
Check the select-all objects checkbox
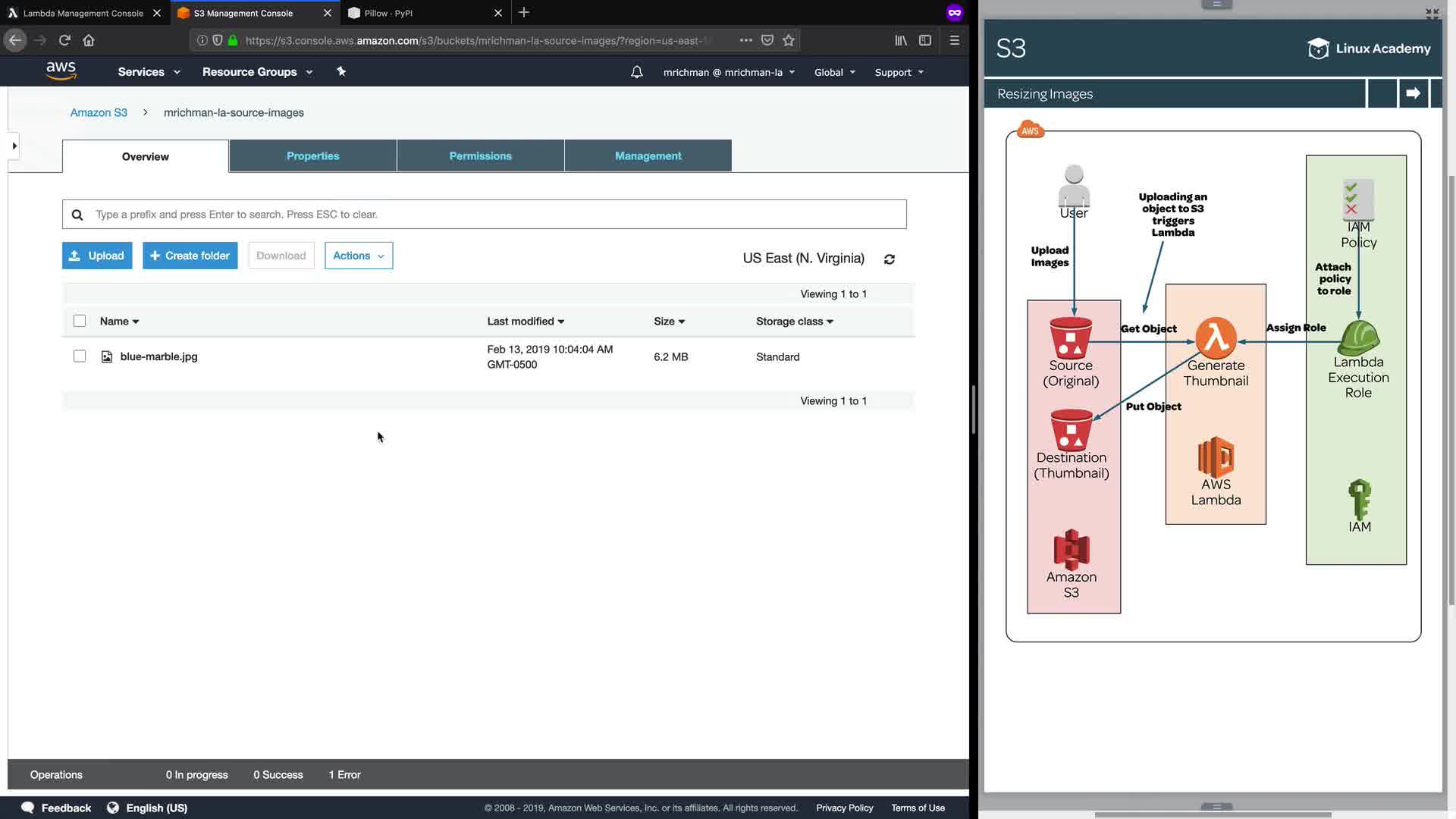coord(80,321)
